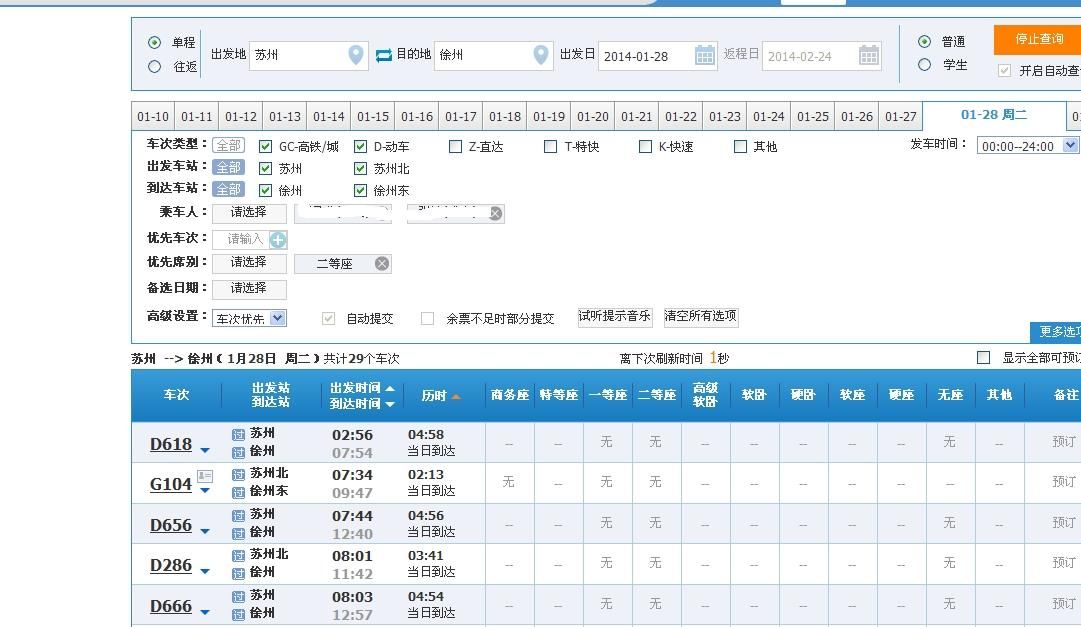Viewport: 1081px width, 627px height.
Task: Switch to 01-10 date tab
Action: [x=153, y=117]
